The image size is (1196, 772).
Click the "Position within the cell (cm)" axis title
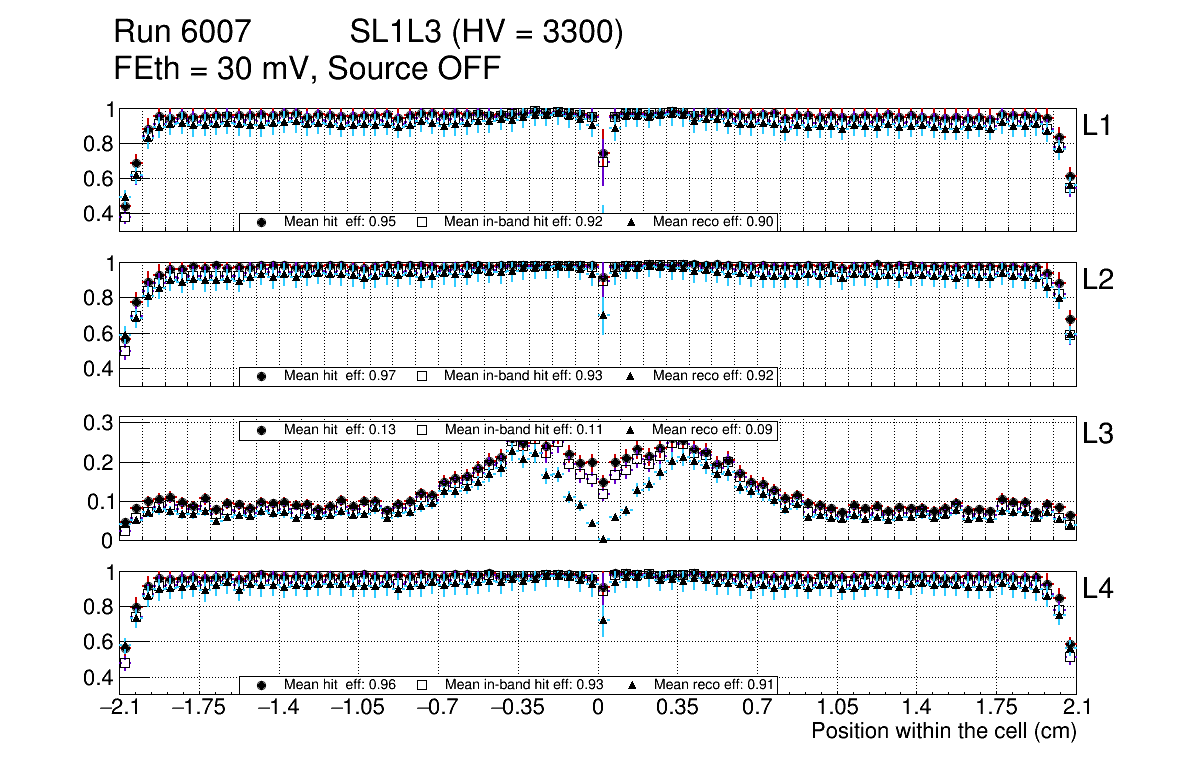943,731
